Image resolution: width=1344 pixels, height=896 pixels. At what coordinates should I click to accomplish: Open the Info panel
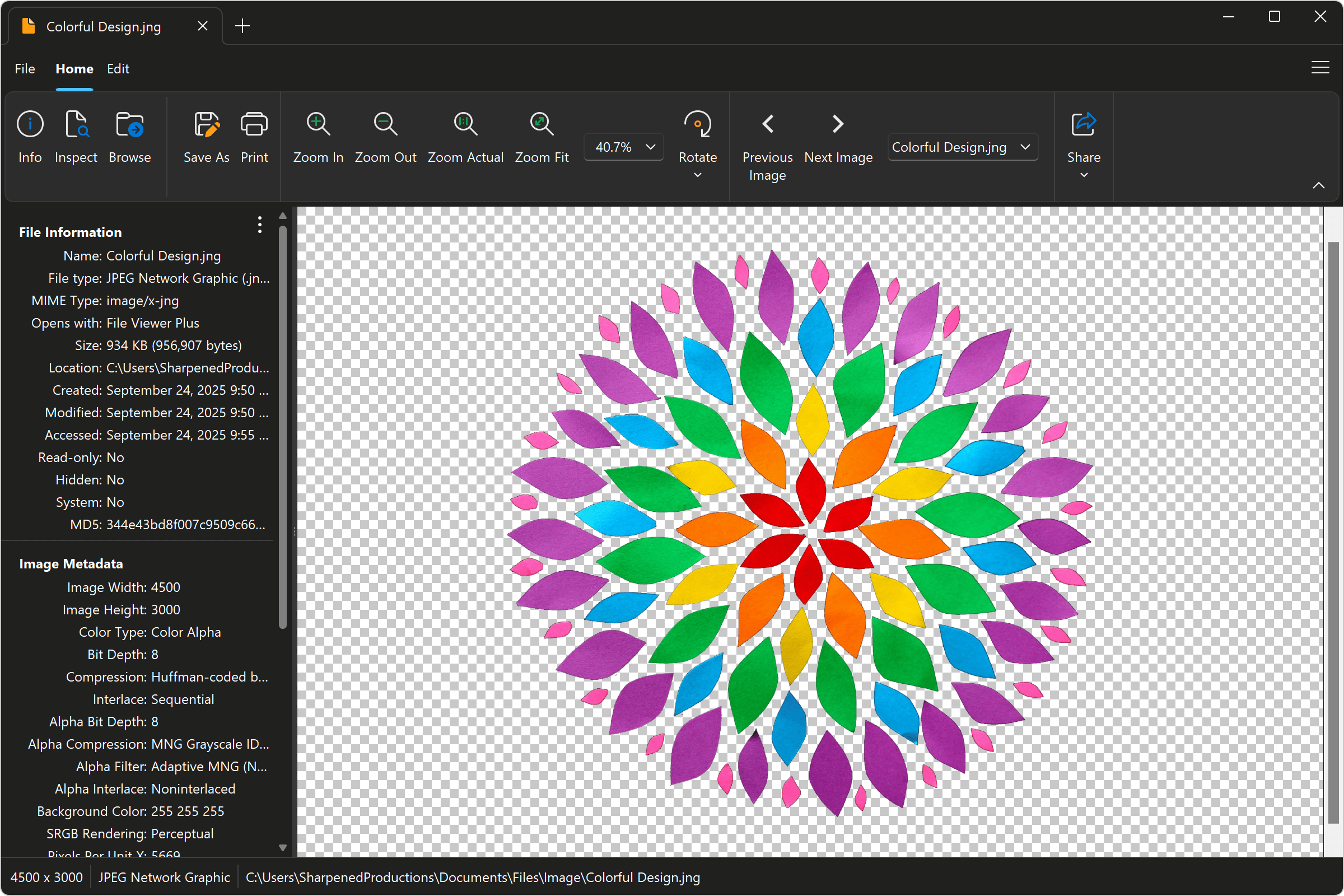click(x=30, y=137)
